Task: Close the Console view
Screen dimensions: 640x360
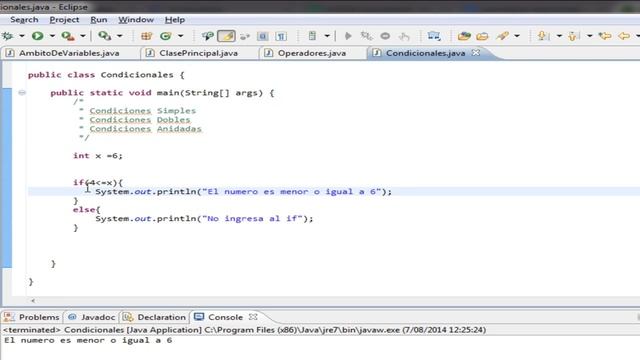Action: 253,317
